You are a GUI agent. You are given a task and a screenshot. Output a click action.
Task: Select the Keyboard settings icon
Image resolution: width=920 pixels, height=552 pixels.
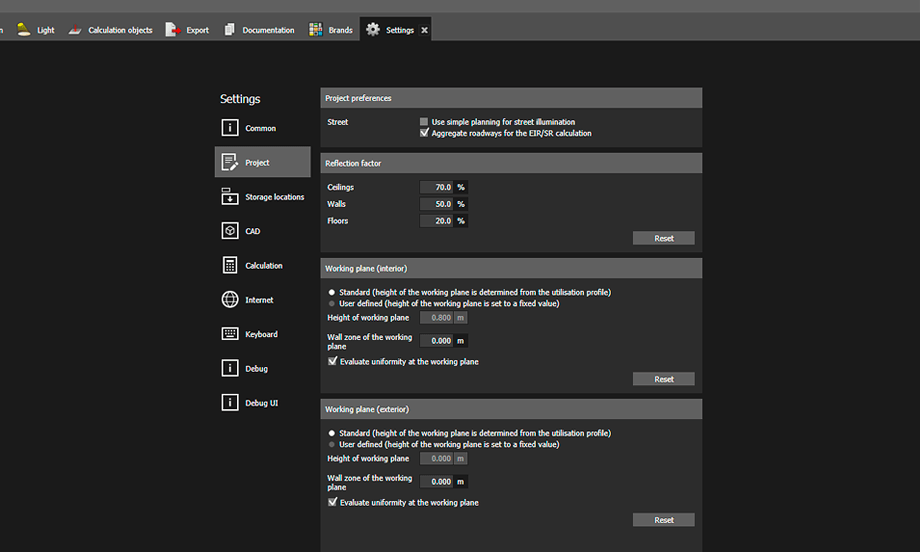230,334
